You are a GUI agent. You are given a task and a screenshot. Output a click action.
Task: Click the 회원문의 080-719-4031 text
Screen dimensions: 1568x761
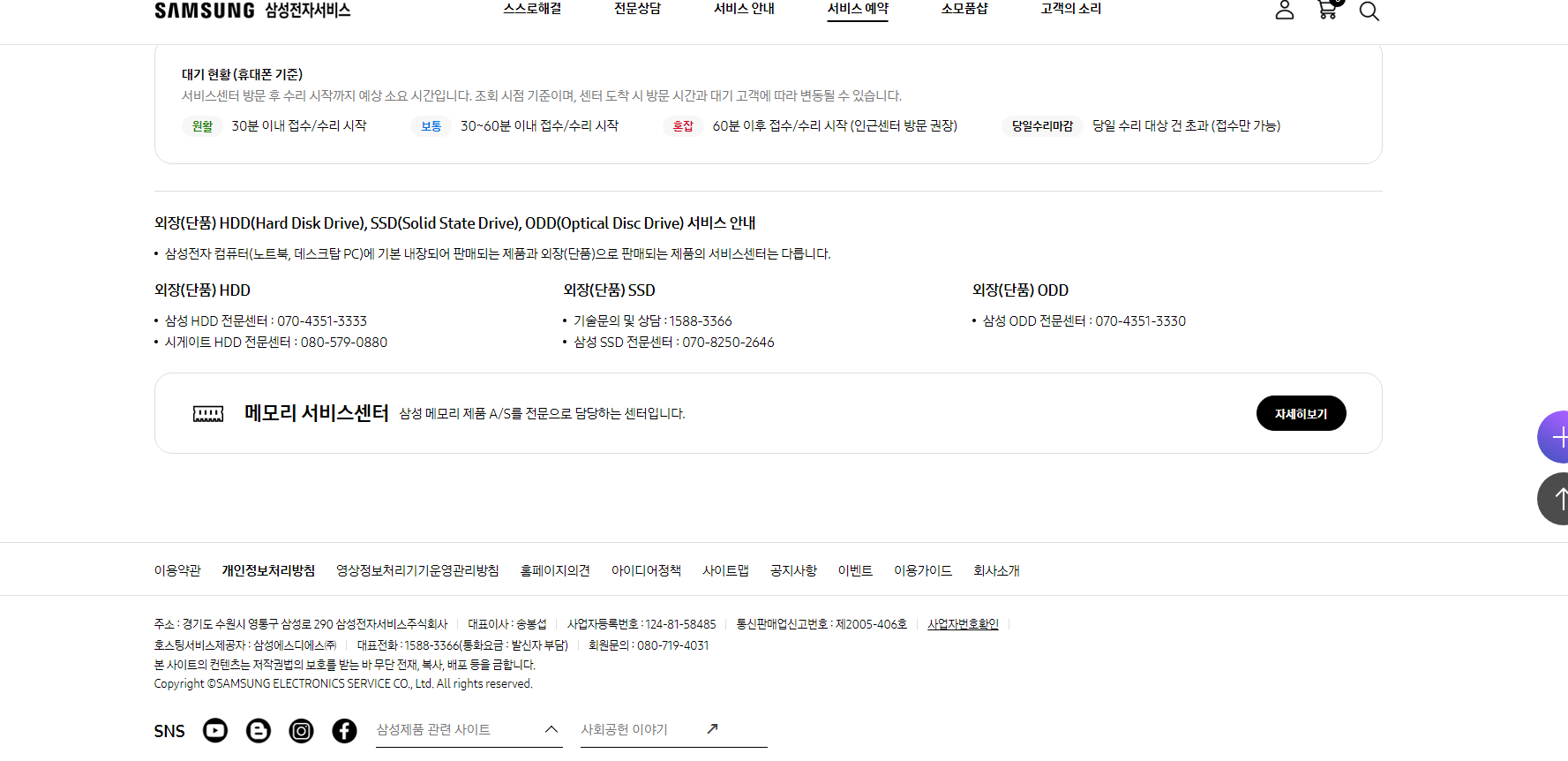(649, 645)
